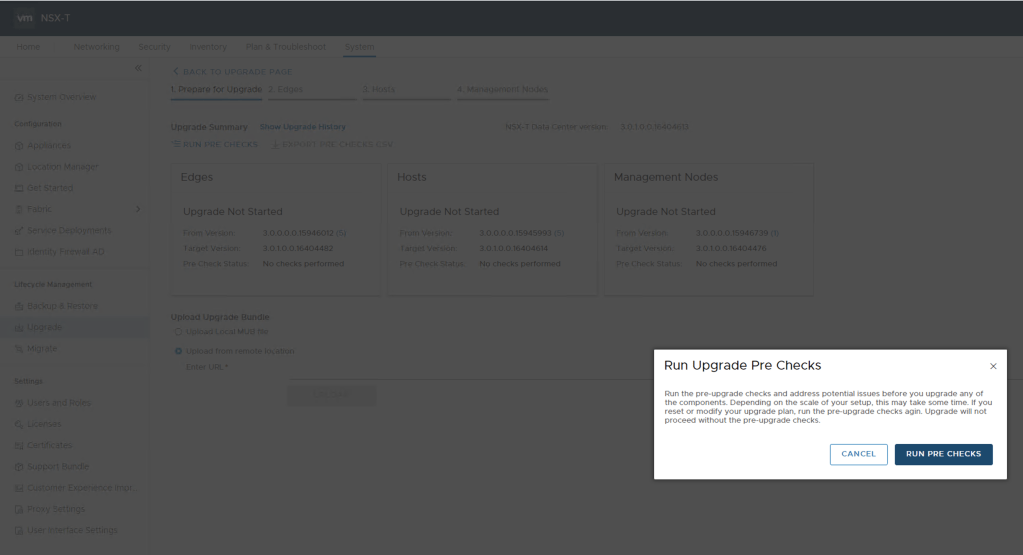Click the VMware NSX-T logo icon
The image size is (1023, 555).
coord(25,18)
